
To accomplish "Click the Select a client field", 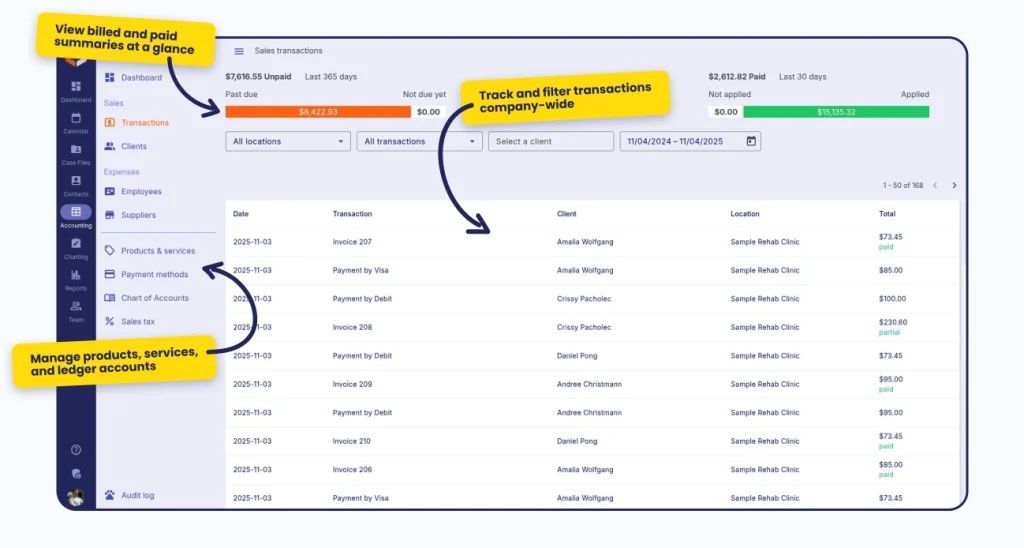I will click(551, 141).
